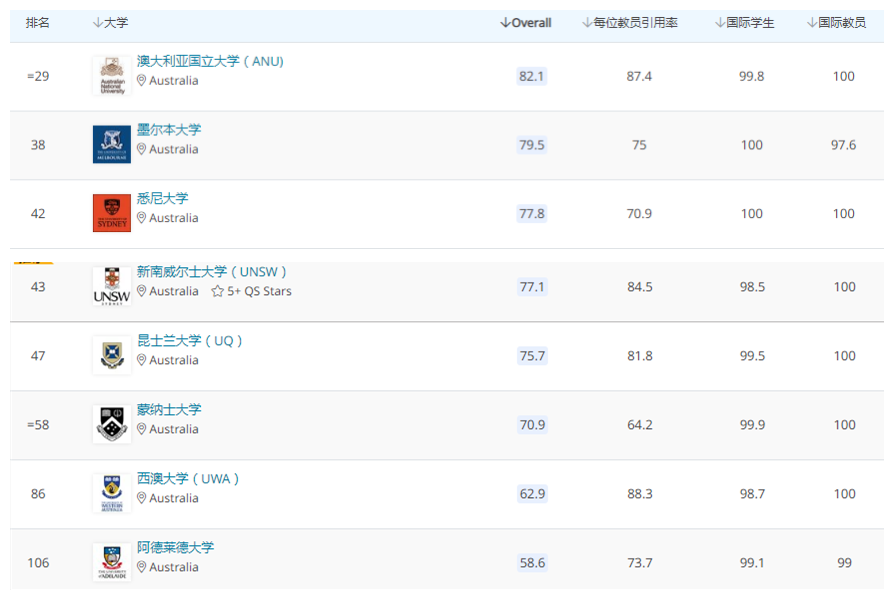Click location pin icon under 蒙纳士大学
Screen dimensions: 894x600
(x=141, y=429)
